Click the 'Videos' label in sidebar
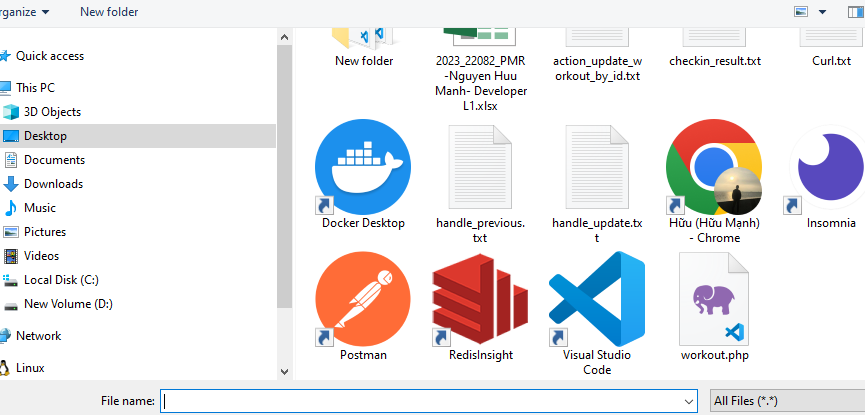 coord(41,256)
